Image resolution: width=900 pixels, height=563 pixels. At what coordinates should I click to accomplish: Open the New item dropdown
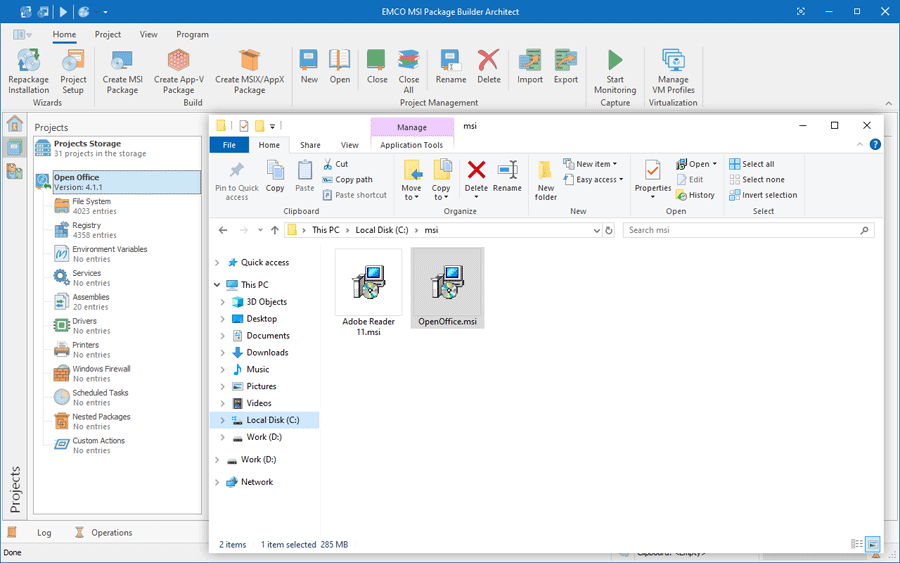[x=591, y=164]
